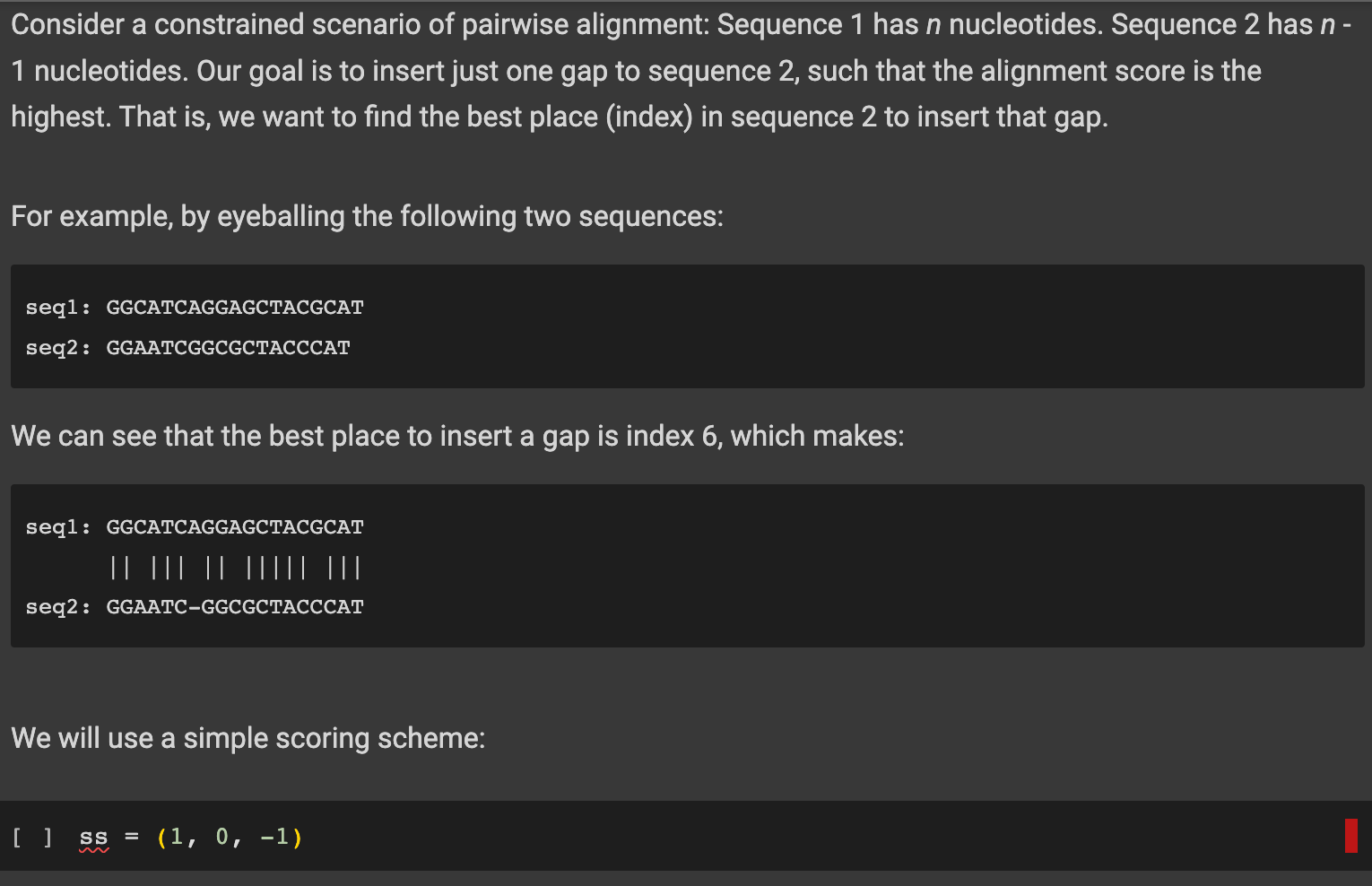Click the red error indicator marker
This screenshot has width=1372, height=886.
[x=1351, y=836]
